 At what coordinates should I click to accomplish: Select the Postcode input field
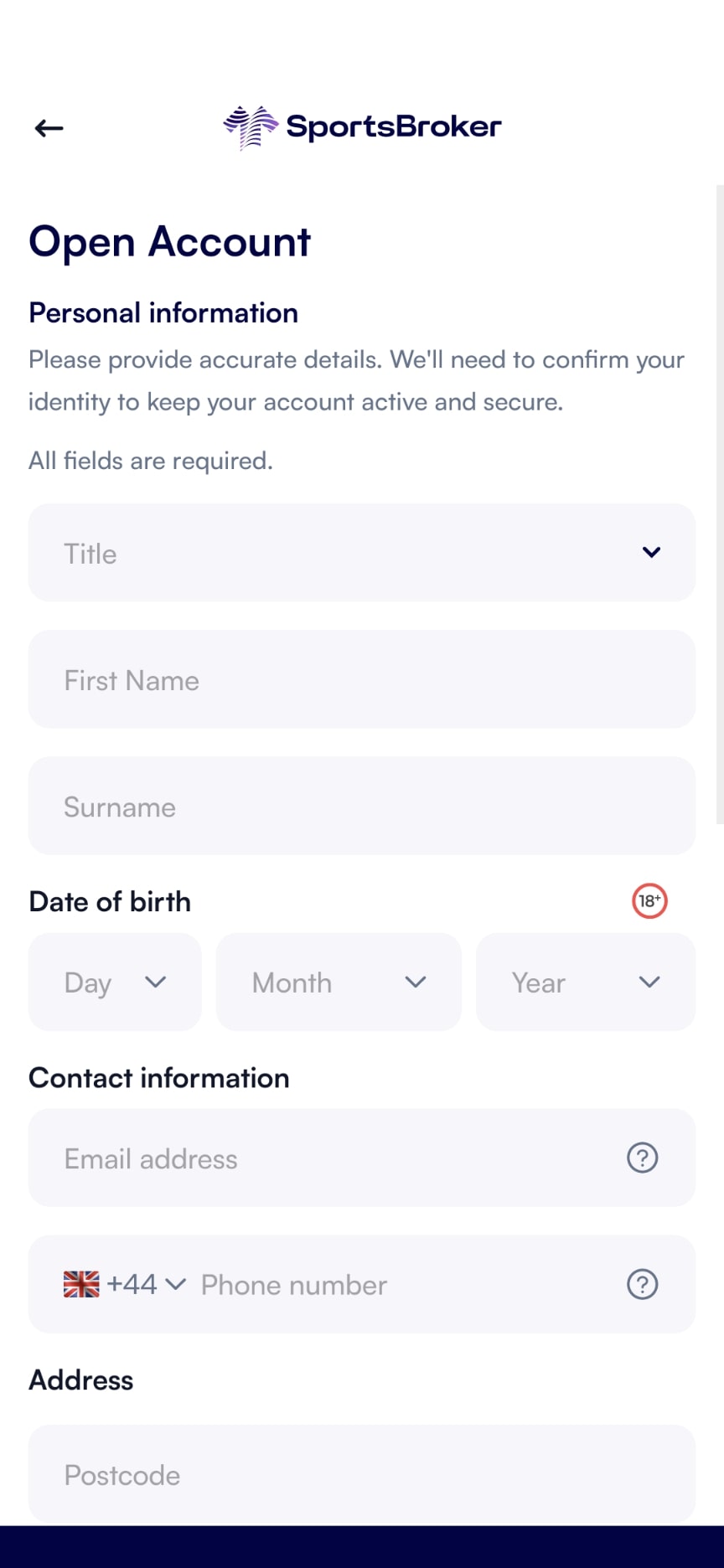point(362,1474)
